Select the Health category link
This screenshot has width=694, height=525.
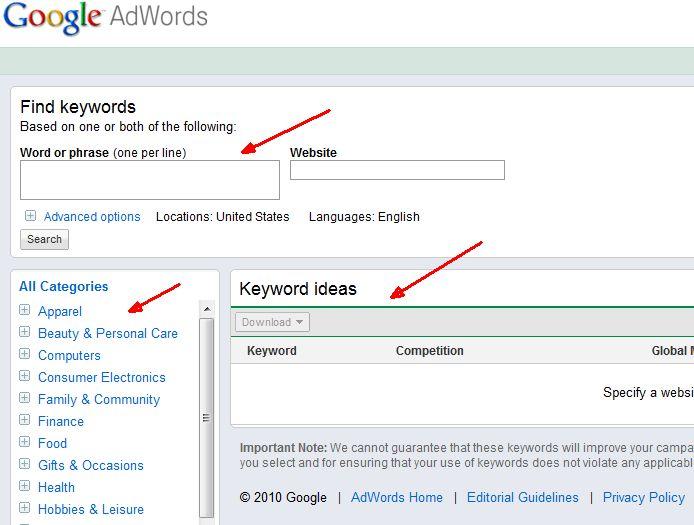56,487
